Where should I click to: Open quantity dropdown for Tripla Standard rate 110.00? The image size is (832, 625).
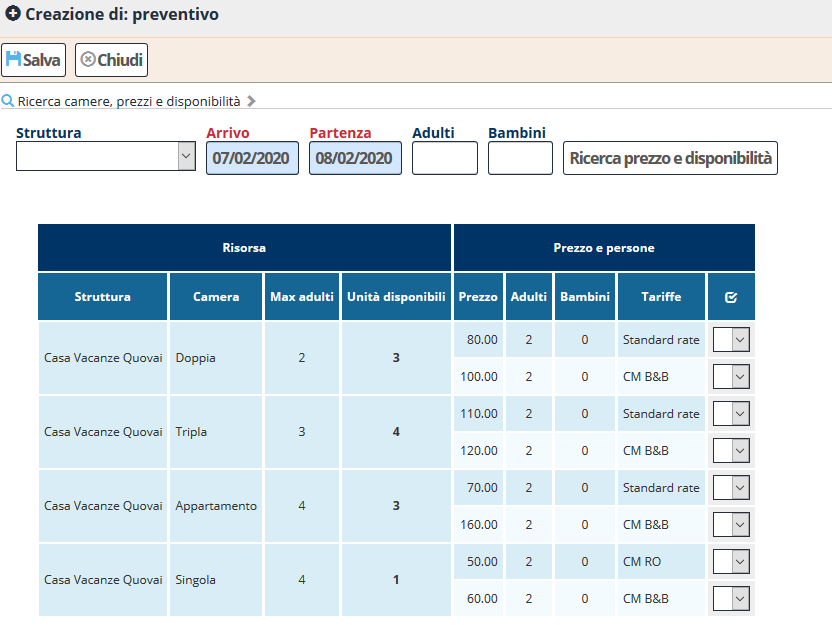click(731, 413)
